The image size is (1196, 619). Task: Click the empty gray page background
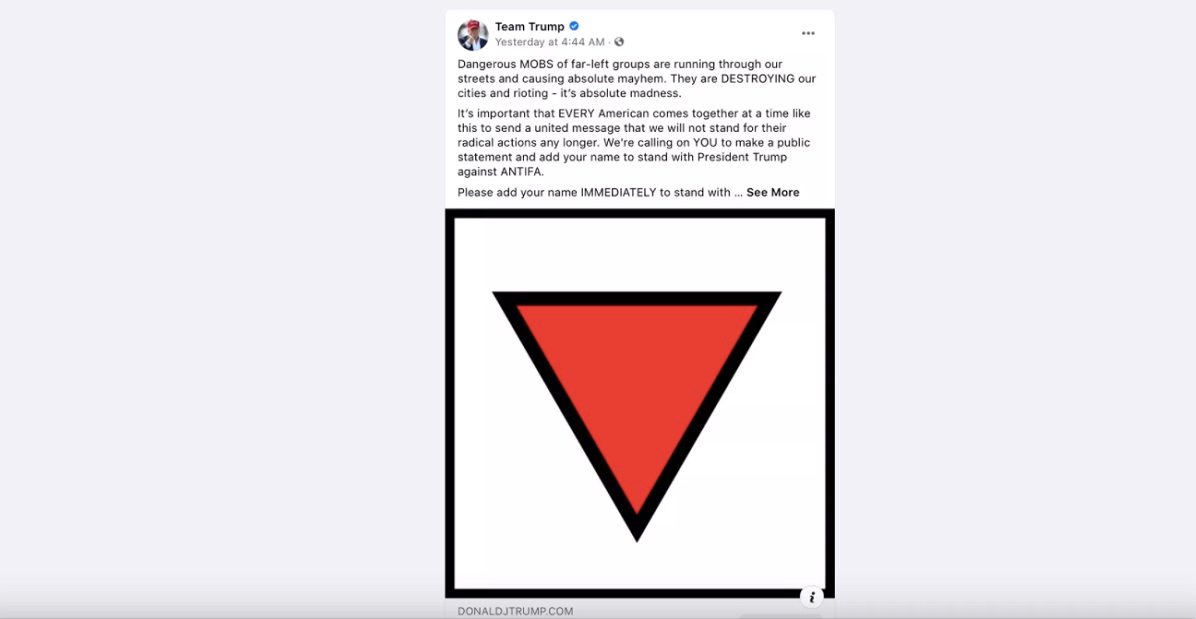[221, 305]
